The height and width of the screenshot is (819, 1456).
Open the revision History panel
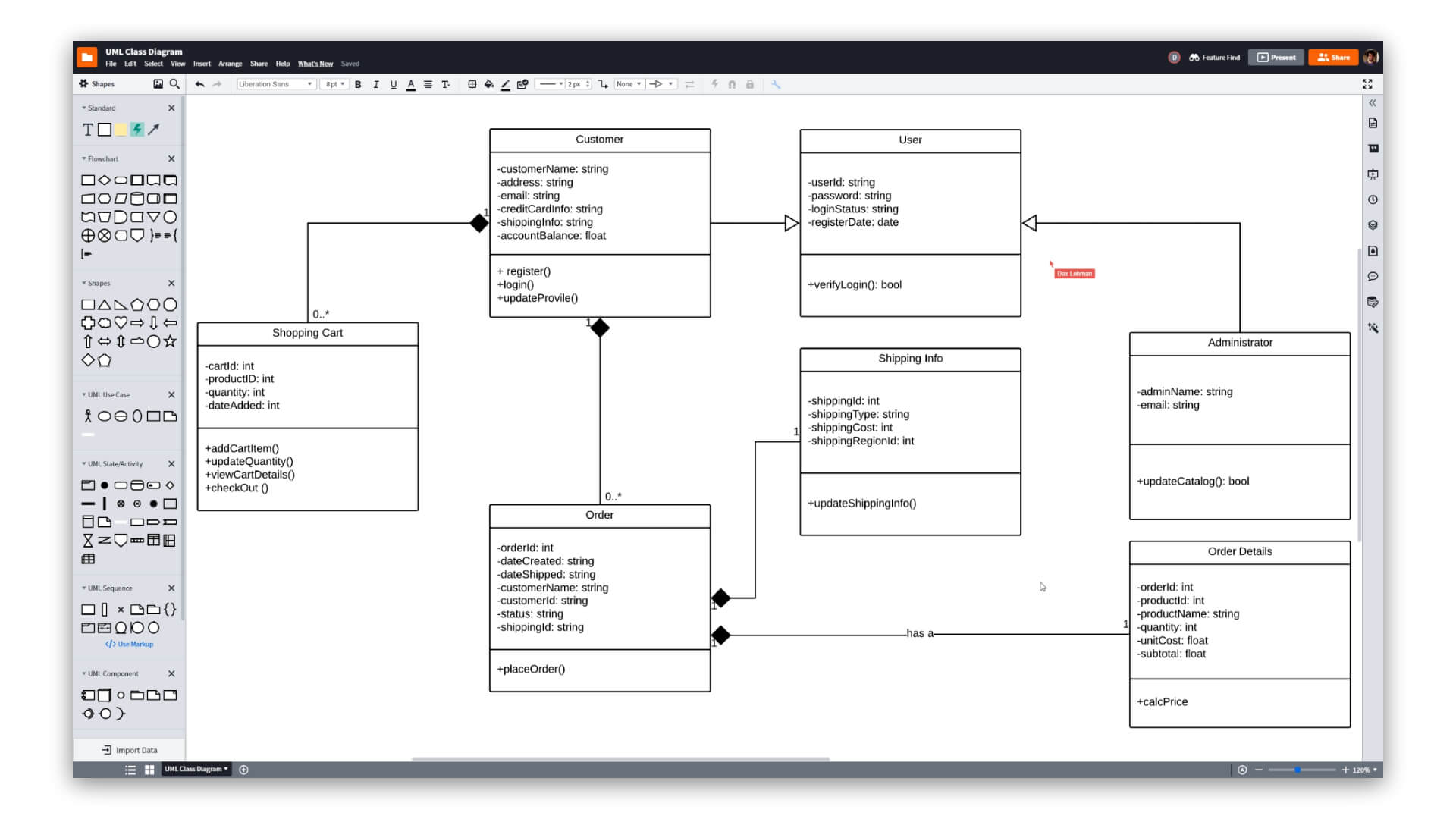click(1373, 199)
